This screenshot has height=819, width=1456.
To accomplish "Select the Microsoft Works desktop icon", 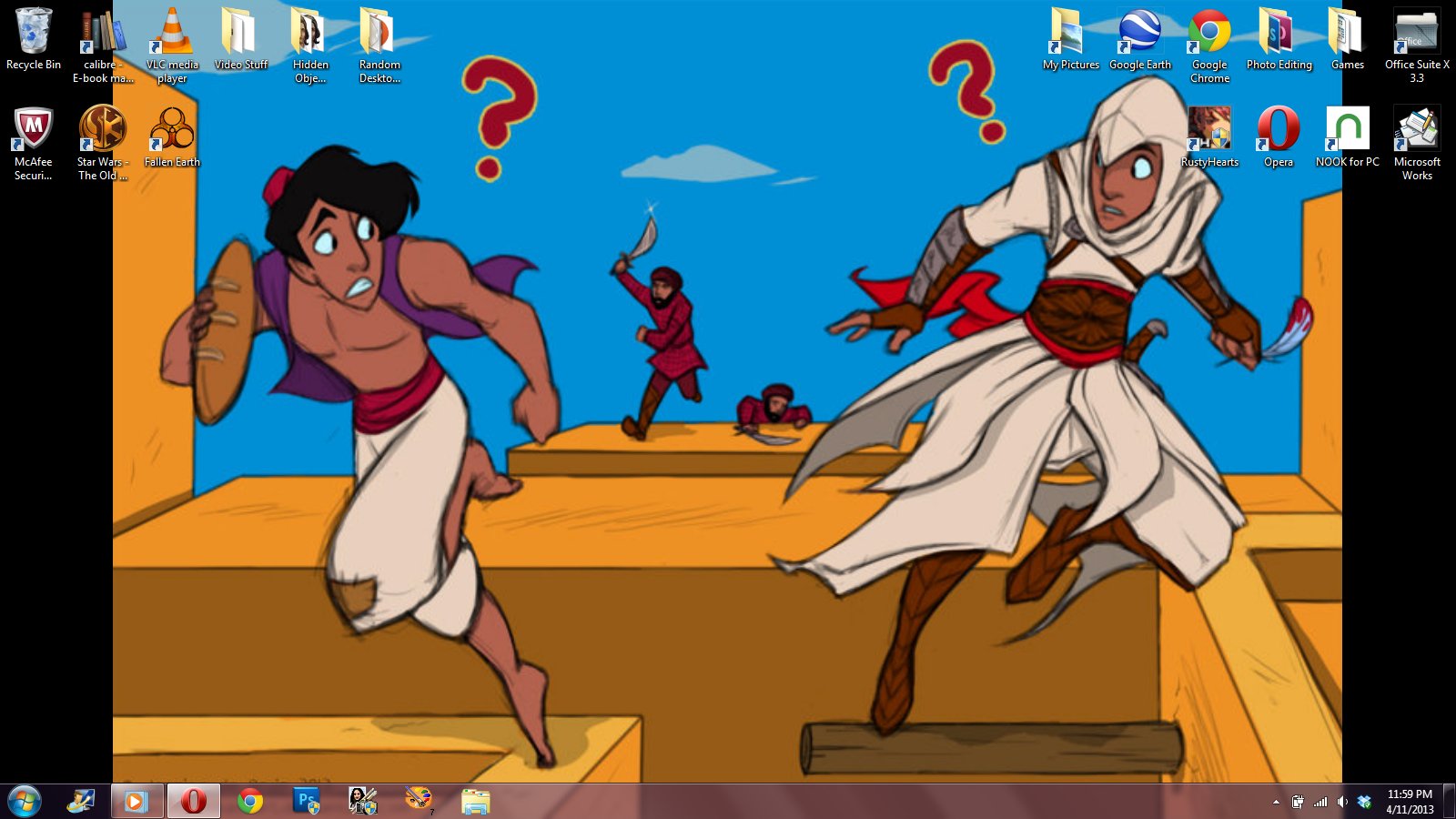I will tap(1417, 130).
